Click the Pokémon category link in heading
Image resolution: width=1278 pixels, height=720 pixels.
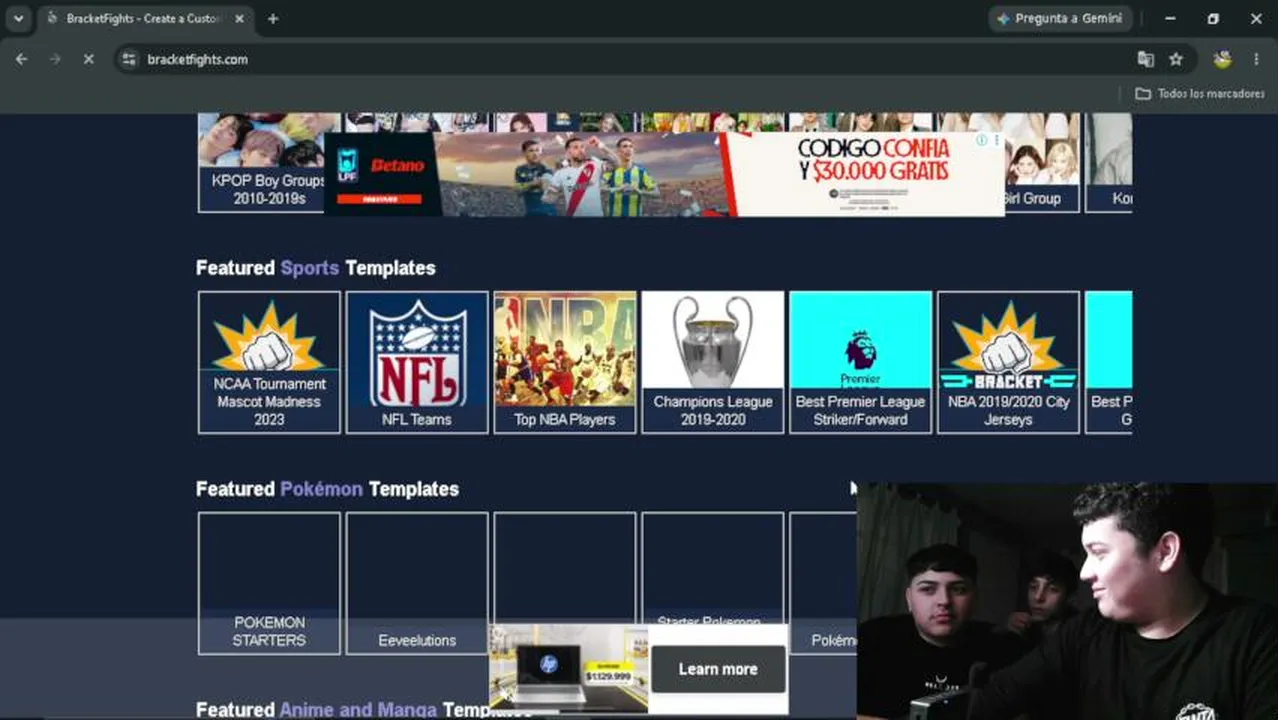321,489
